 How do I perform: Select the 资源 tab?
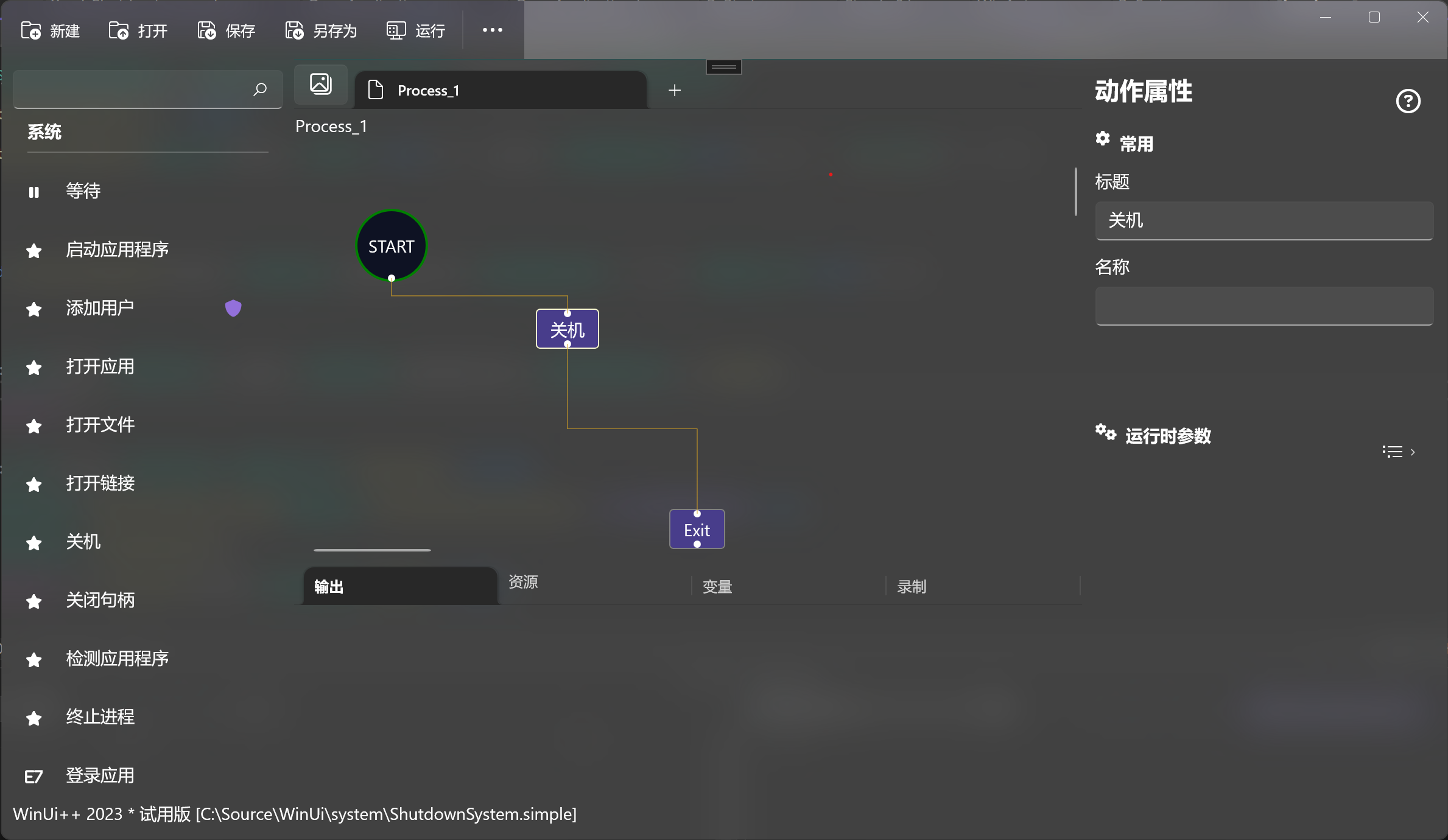[x=524, y=582]
